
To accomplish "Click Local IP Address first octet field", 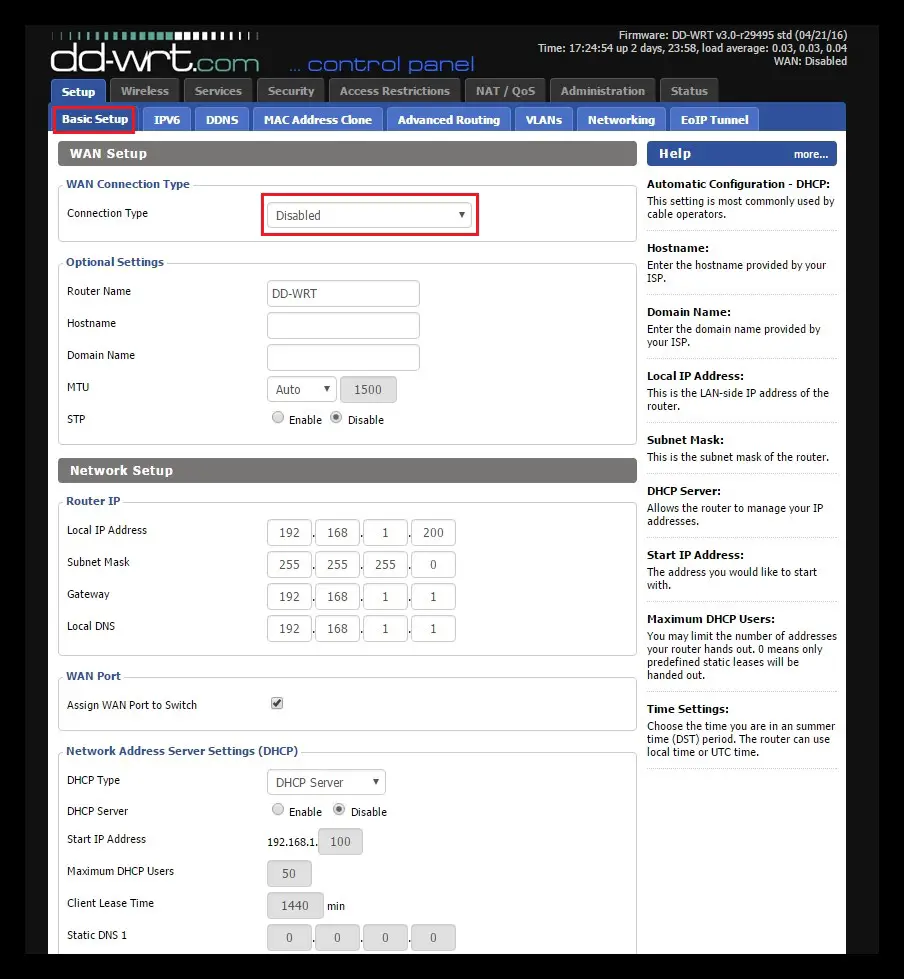I will (x=289, y=533).
